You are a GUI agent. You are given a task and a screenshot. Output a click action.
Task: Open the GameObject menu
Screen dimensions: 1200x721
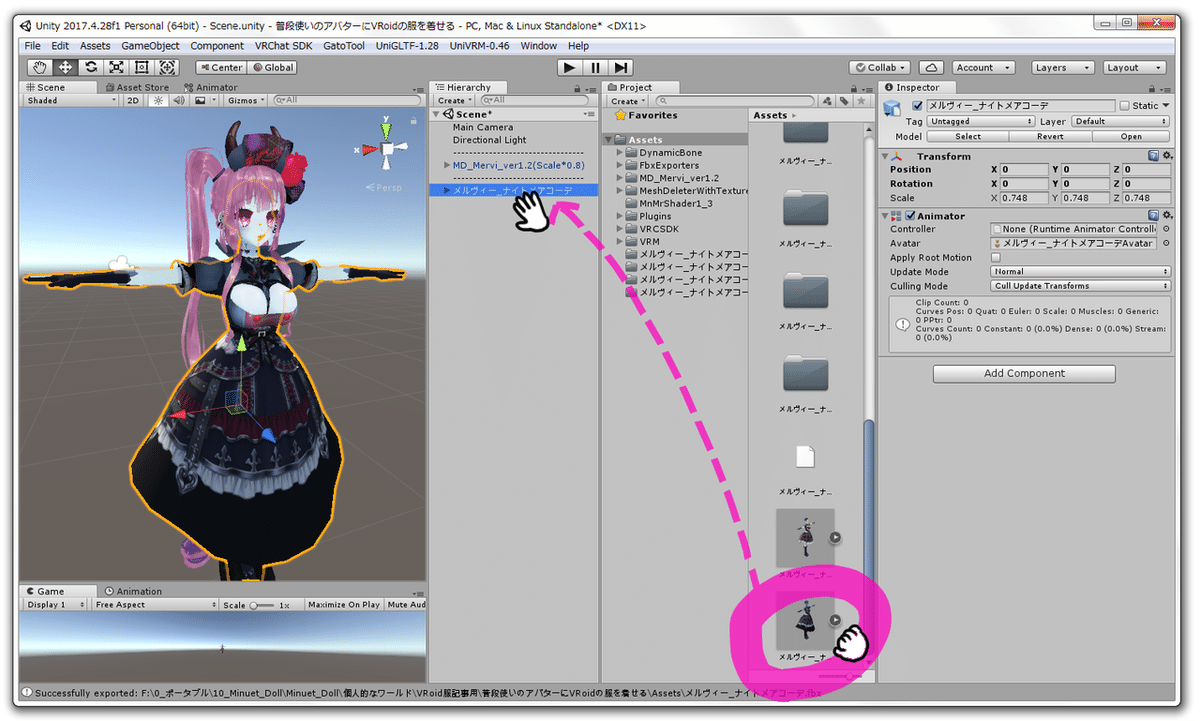pos(150,46)
